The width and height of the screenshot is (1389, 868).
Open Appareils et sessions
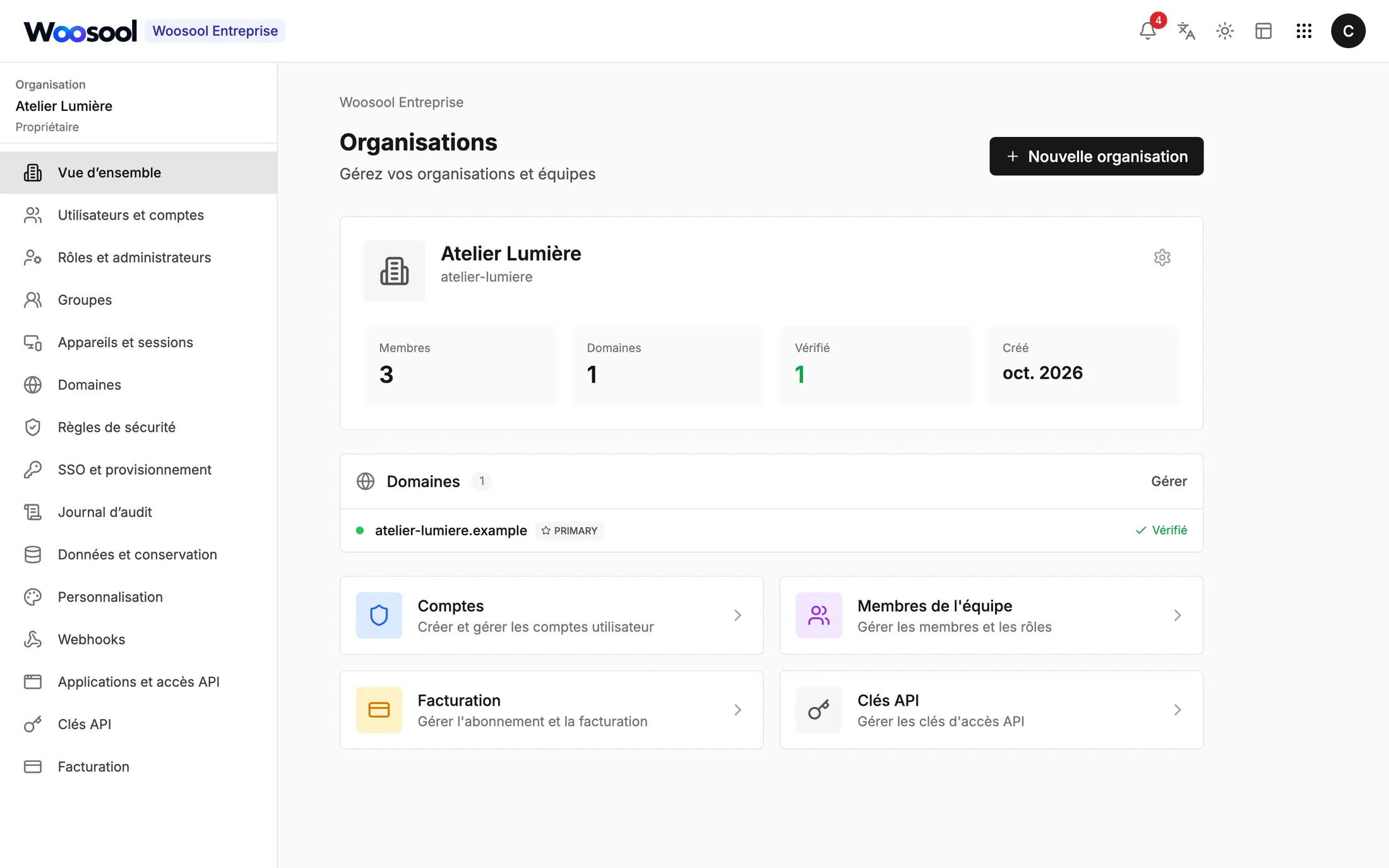point(138,342)
